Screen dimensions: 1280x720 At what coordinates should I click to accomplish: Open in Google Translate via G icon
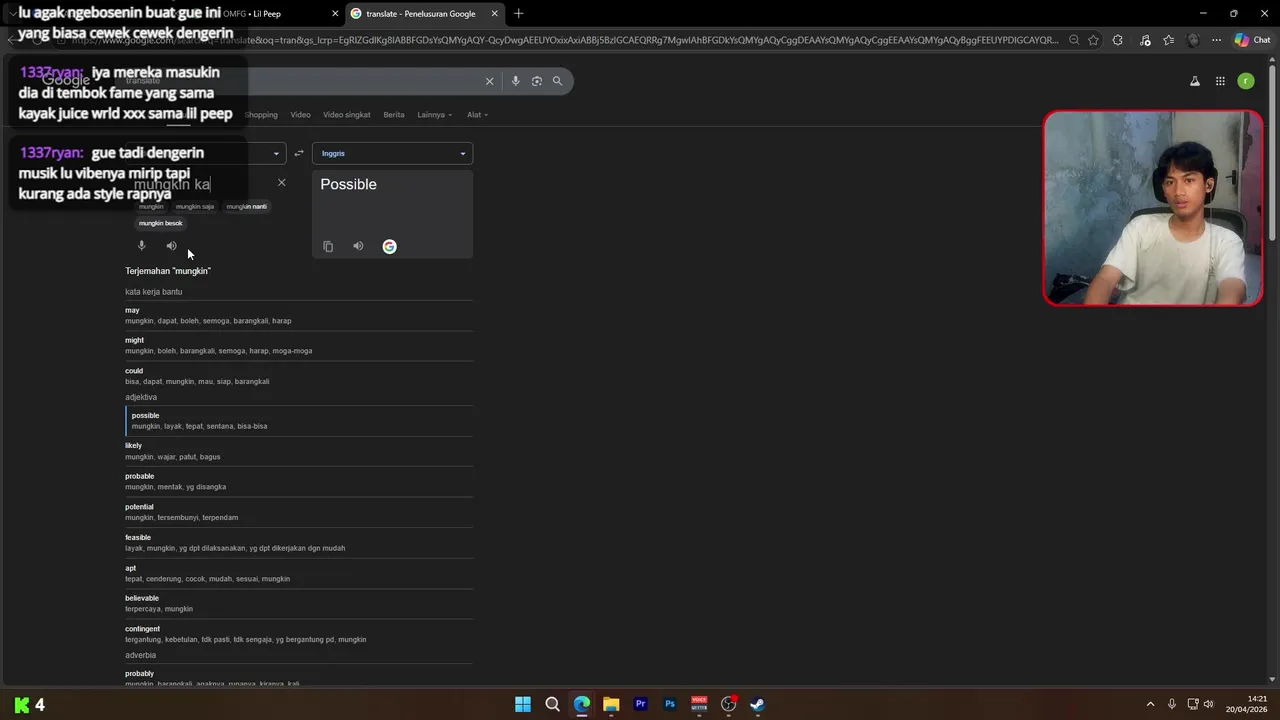(389, 246)
